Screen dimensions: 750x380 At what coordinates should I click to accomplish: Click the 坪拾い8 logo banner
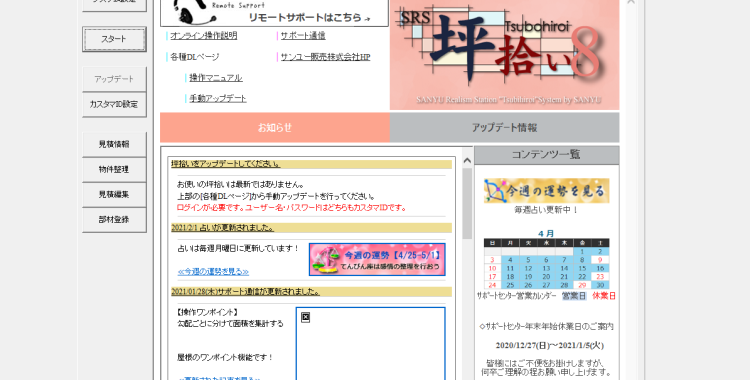505,55
